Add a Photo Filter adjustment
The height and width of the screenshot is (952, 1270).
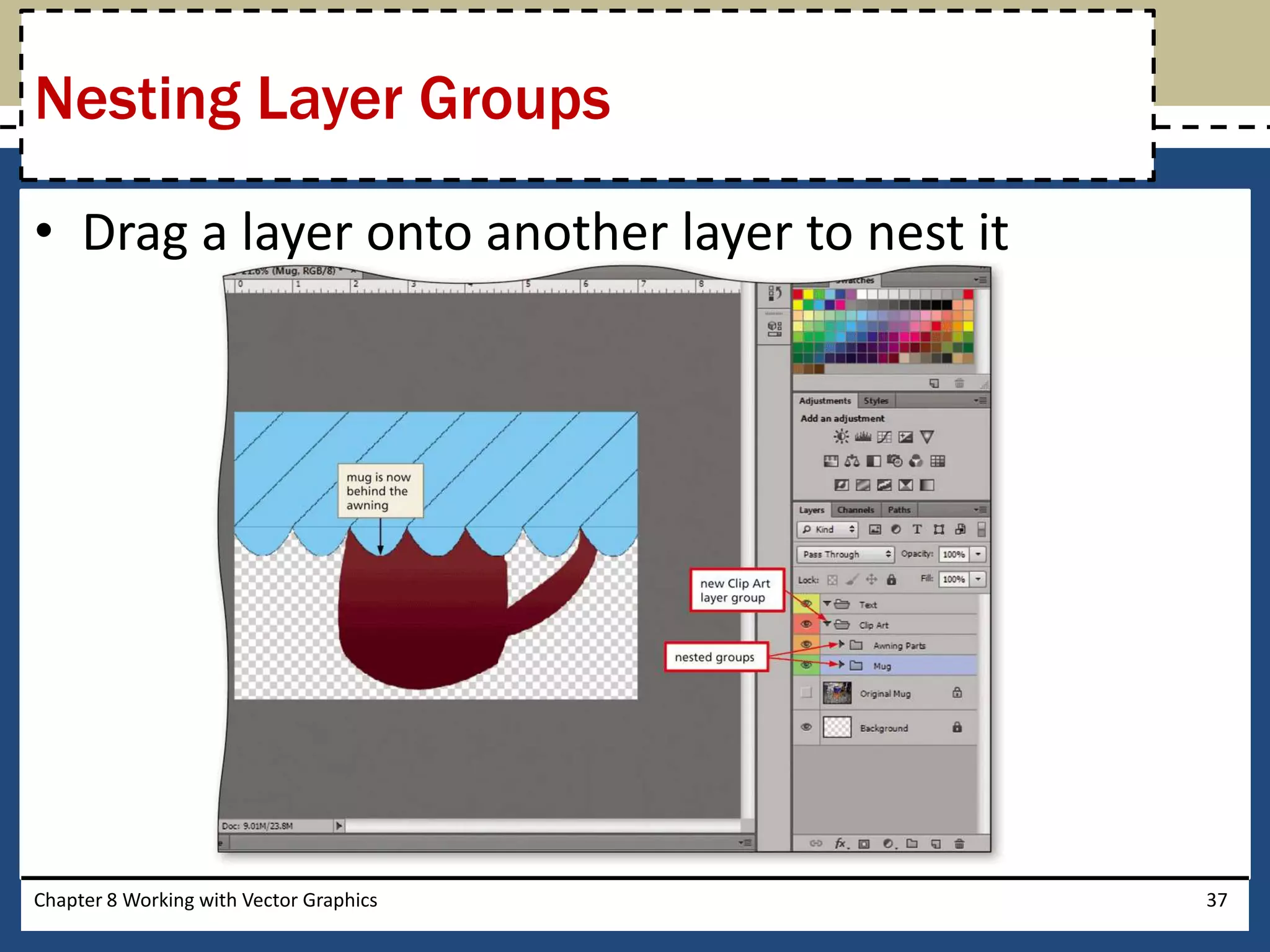[x=895, y=461]
